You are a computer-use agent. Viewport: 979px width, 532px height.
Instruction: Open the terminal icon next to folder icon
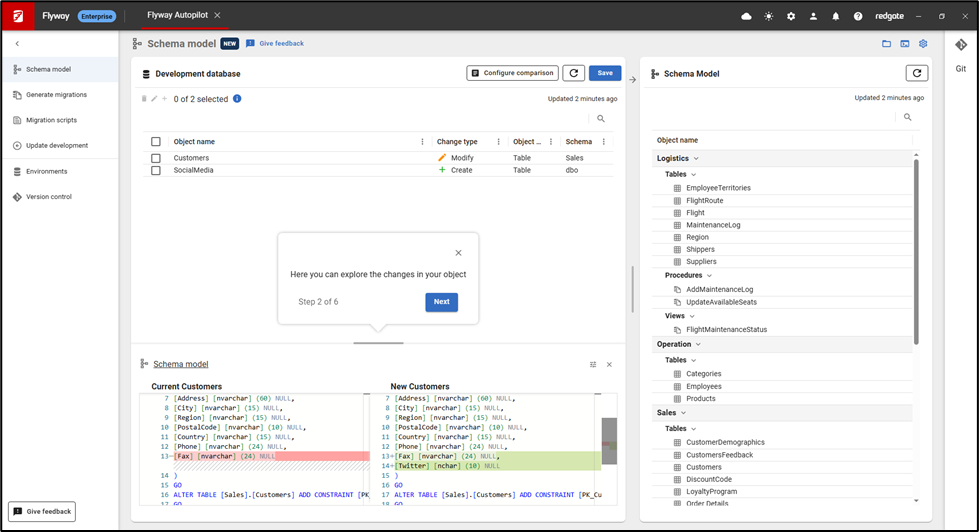coord(905,44)
